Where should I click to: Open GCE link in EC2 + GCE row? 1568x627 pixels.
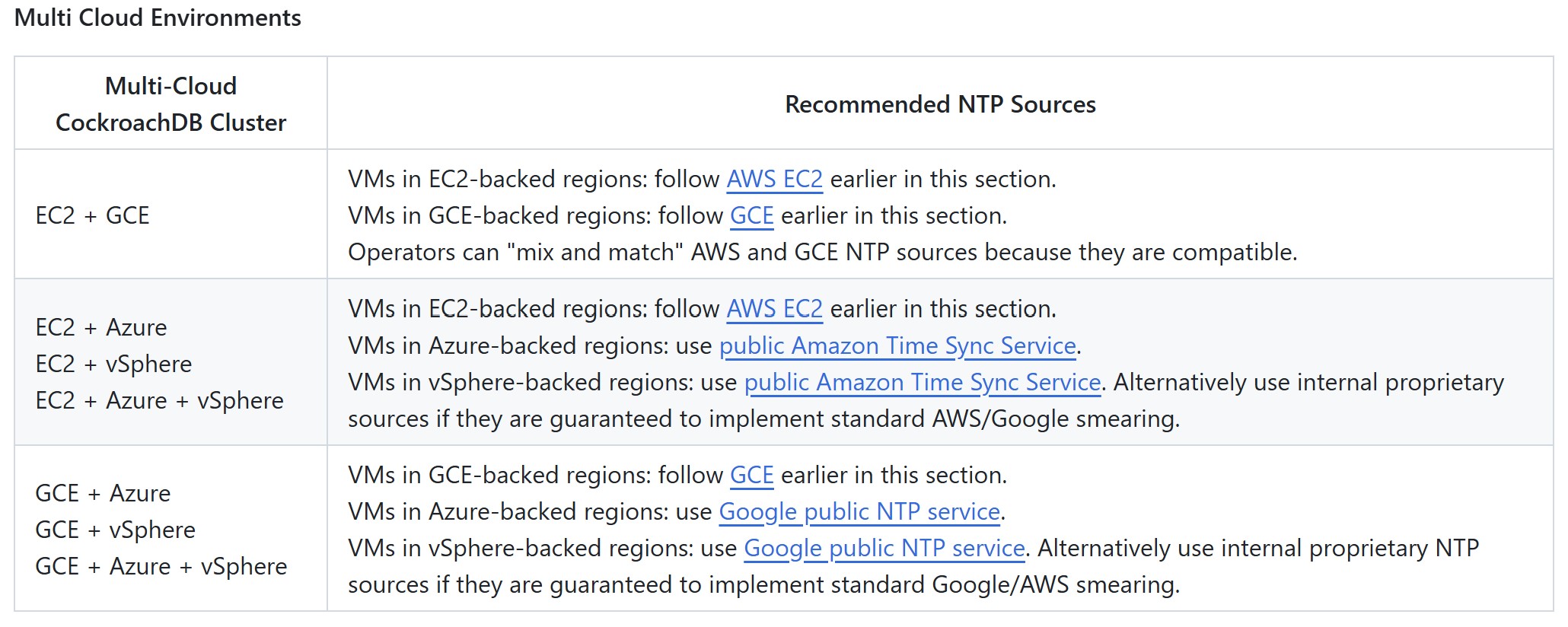click(x=751, y=216)
